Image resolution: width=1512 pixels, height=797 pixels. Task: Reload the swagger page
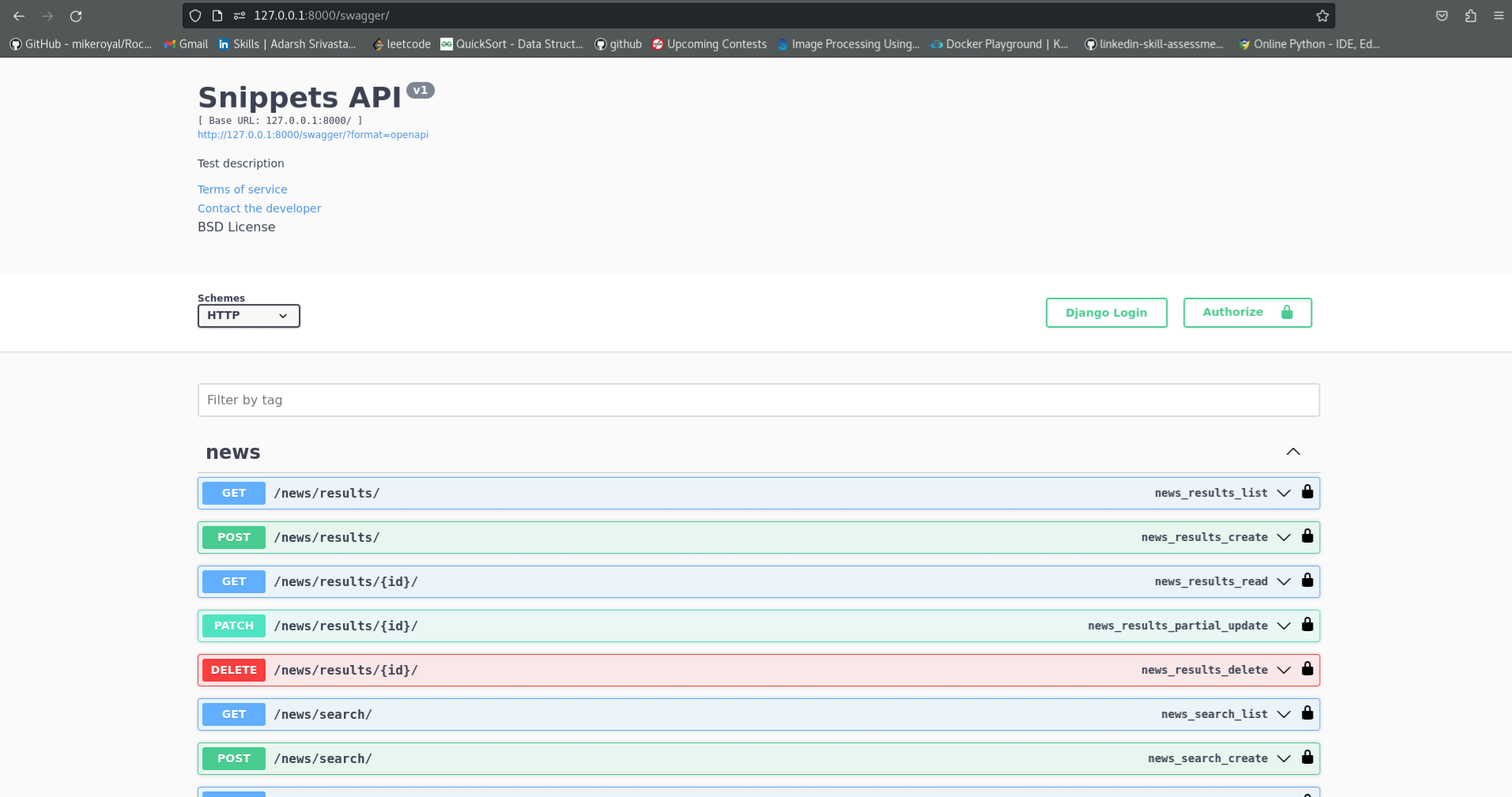76,16
